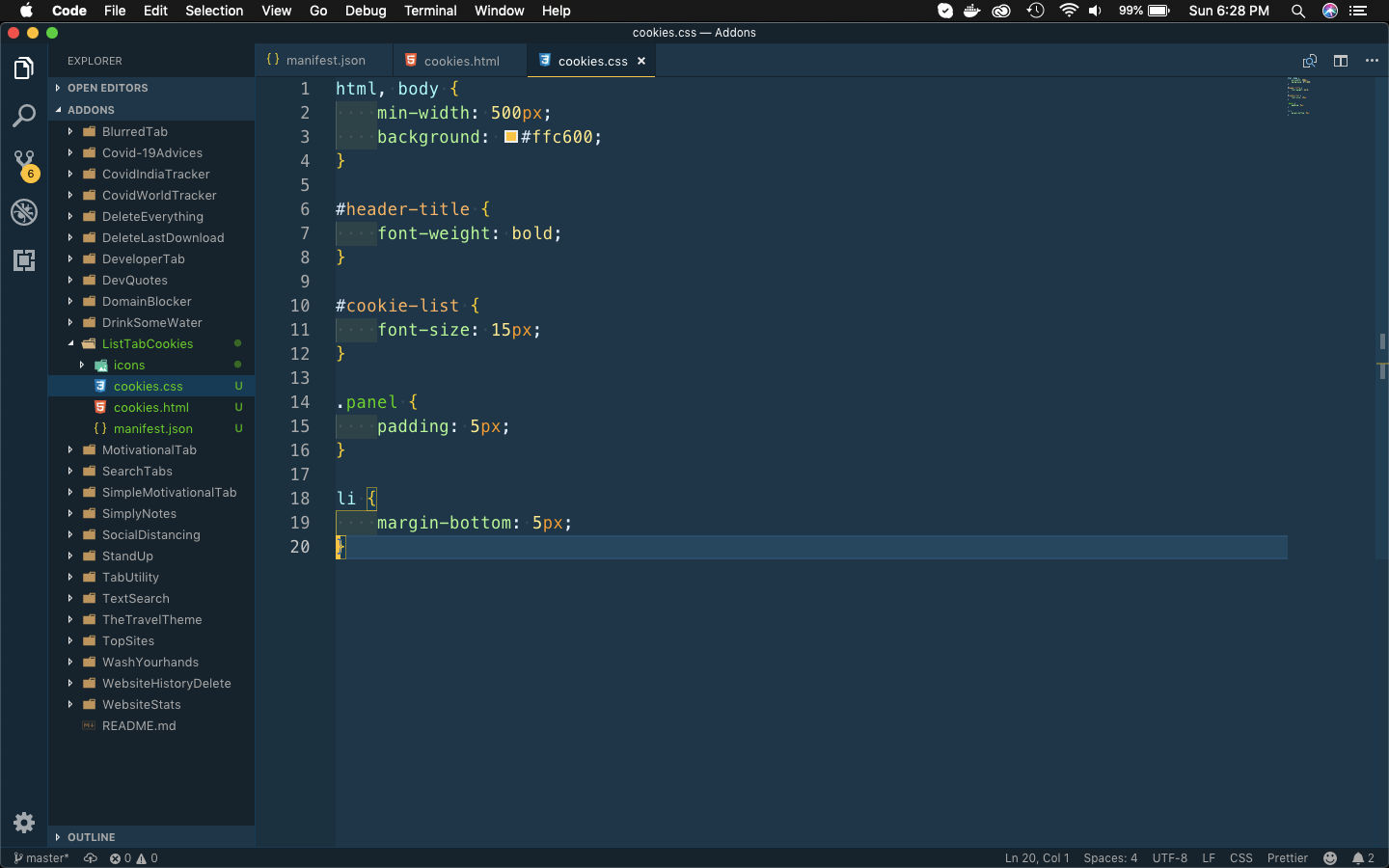Screen dimensions: 1389x868
Task: Select the SocialDistancing folder row
Action: [x=151, y=534]
